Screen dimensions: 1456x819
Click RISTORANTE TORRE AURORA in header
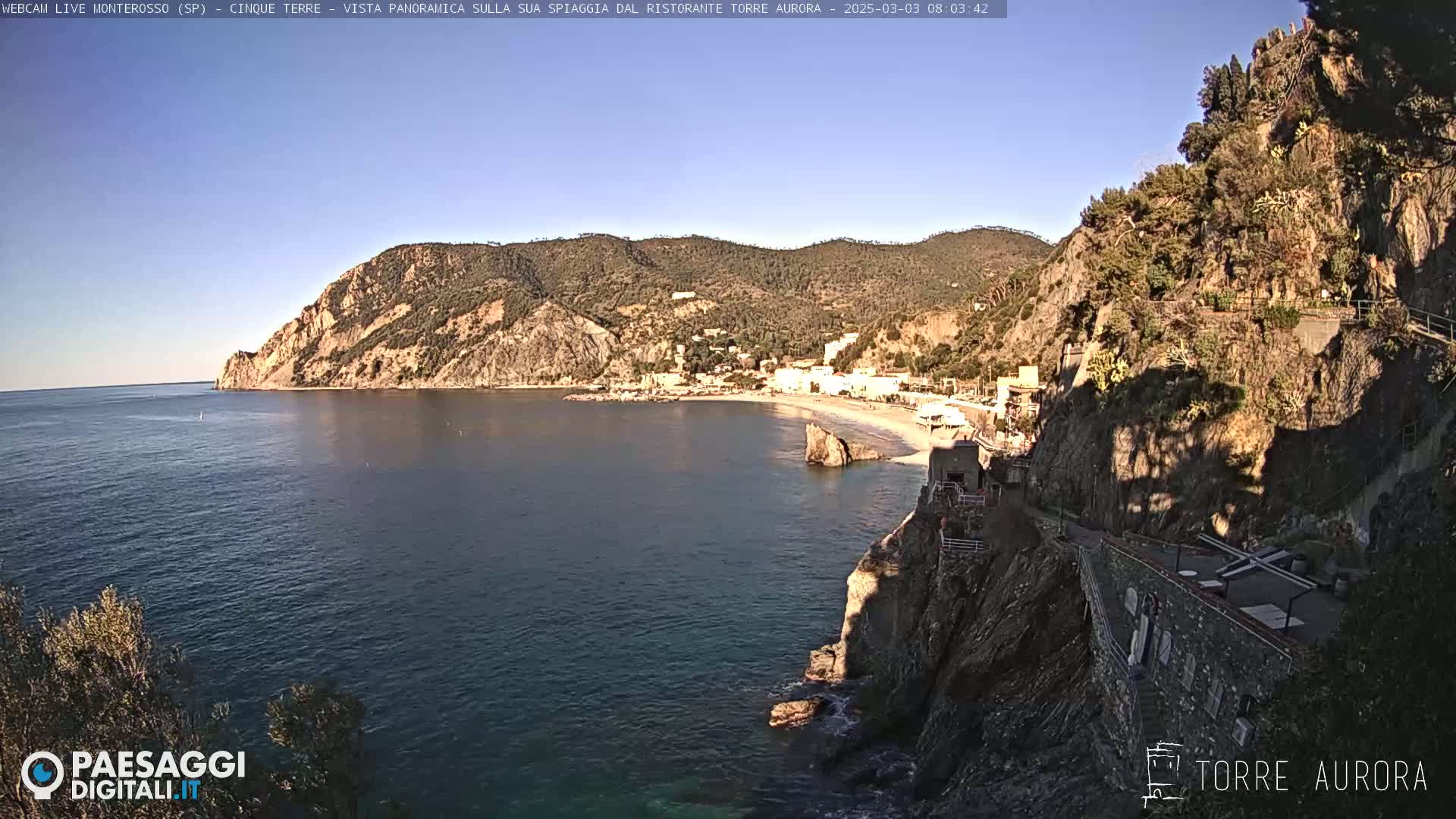tap(733, 9)
